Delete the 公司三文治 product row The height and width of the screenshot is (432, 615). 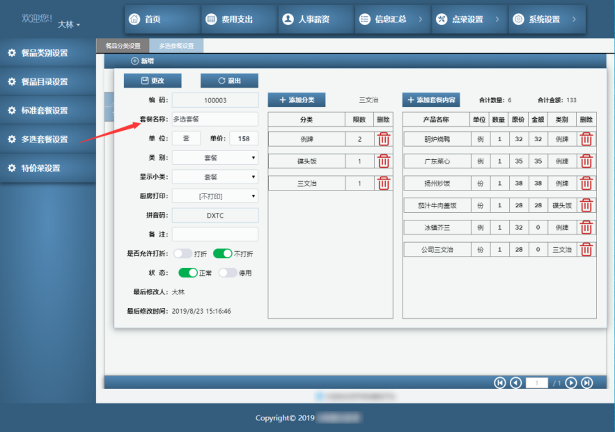(x=586, y=249)
